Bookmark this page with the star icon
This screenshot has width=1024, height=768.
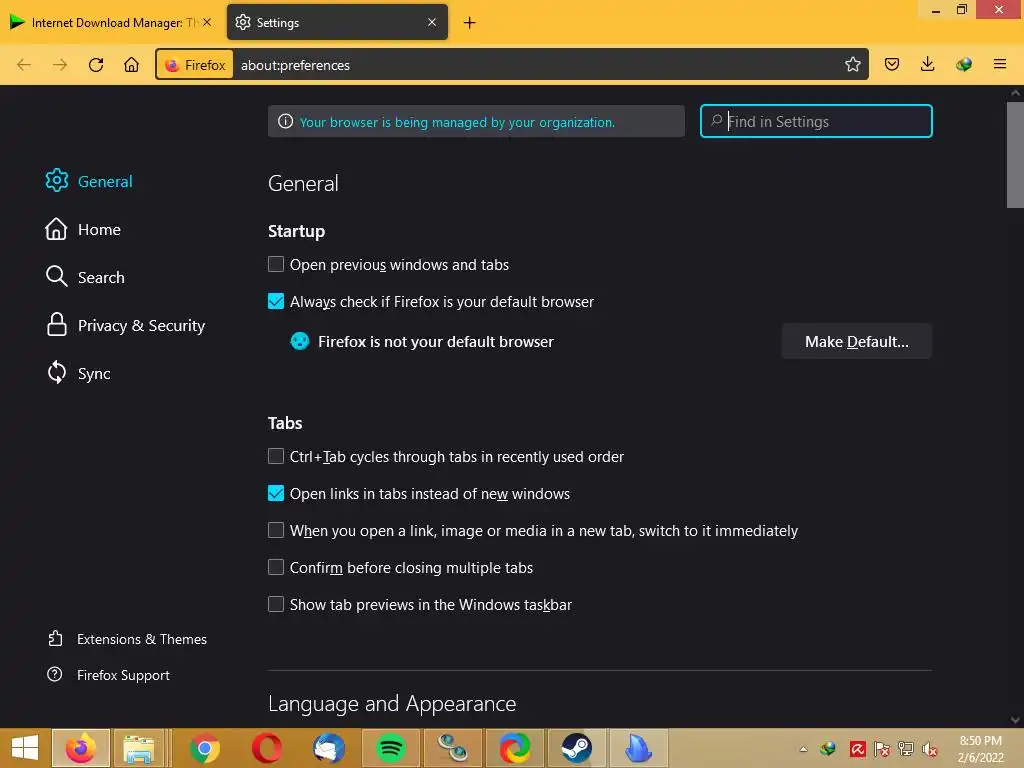(x=852, y=64)
